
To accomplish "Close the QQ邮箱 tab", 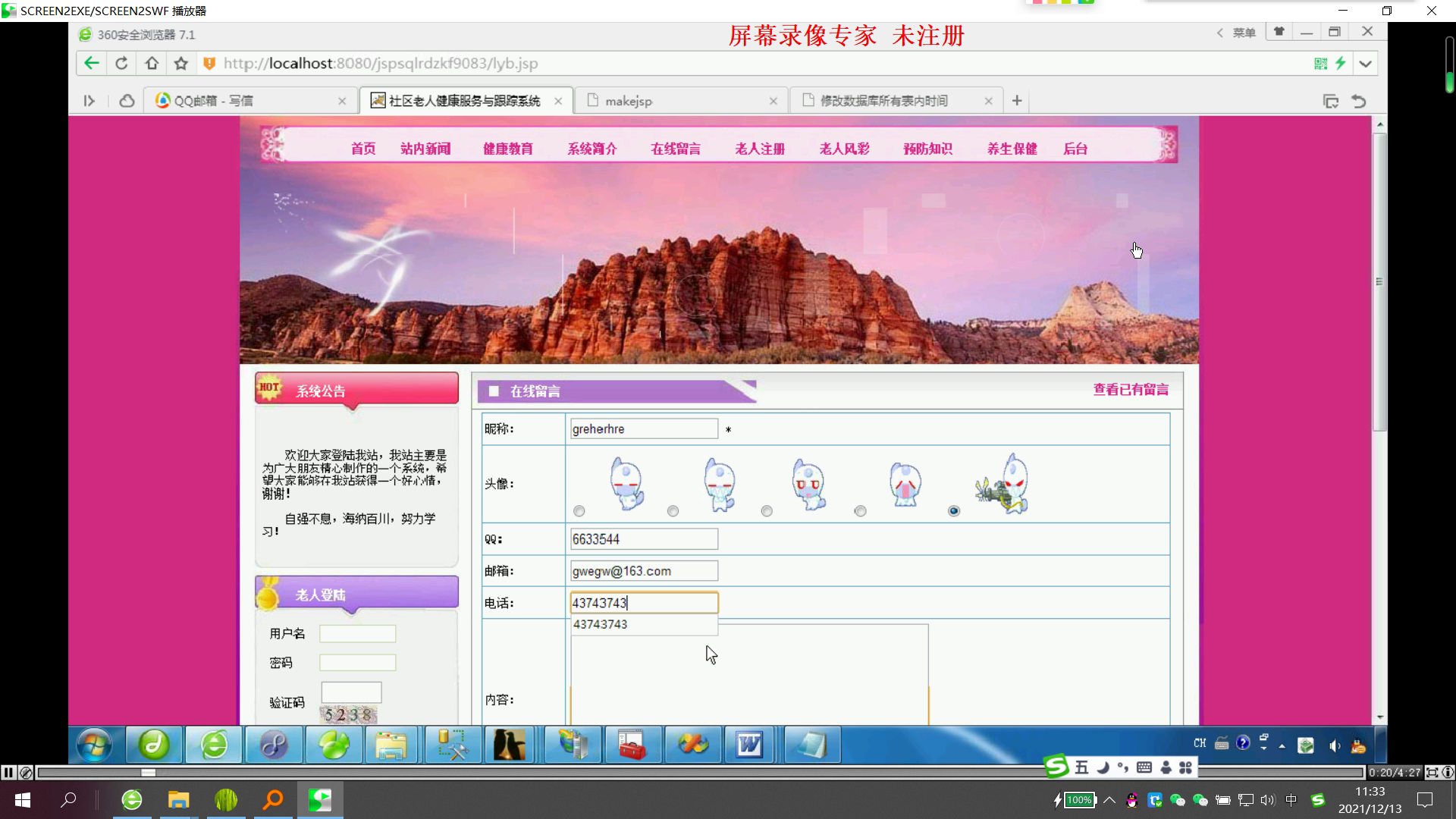I will pyautogui.click(x=342, y=101).
